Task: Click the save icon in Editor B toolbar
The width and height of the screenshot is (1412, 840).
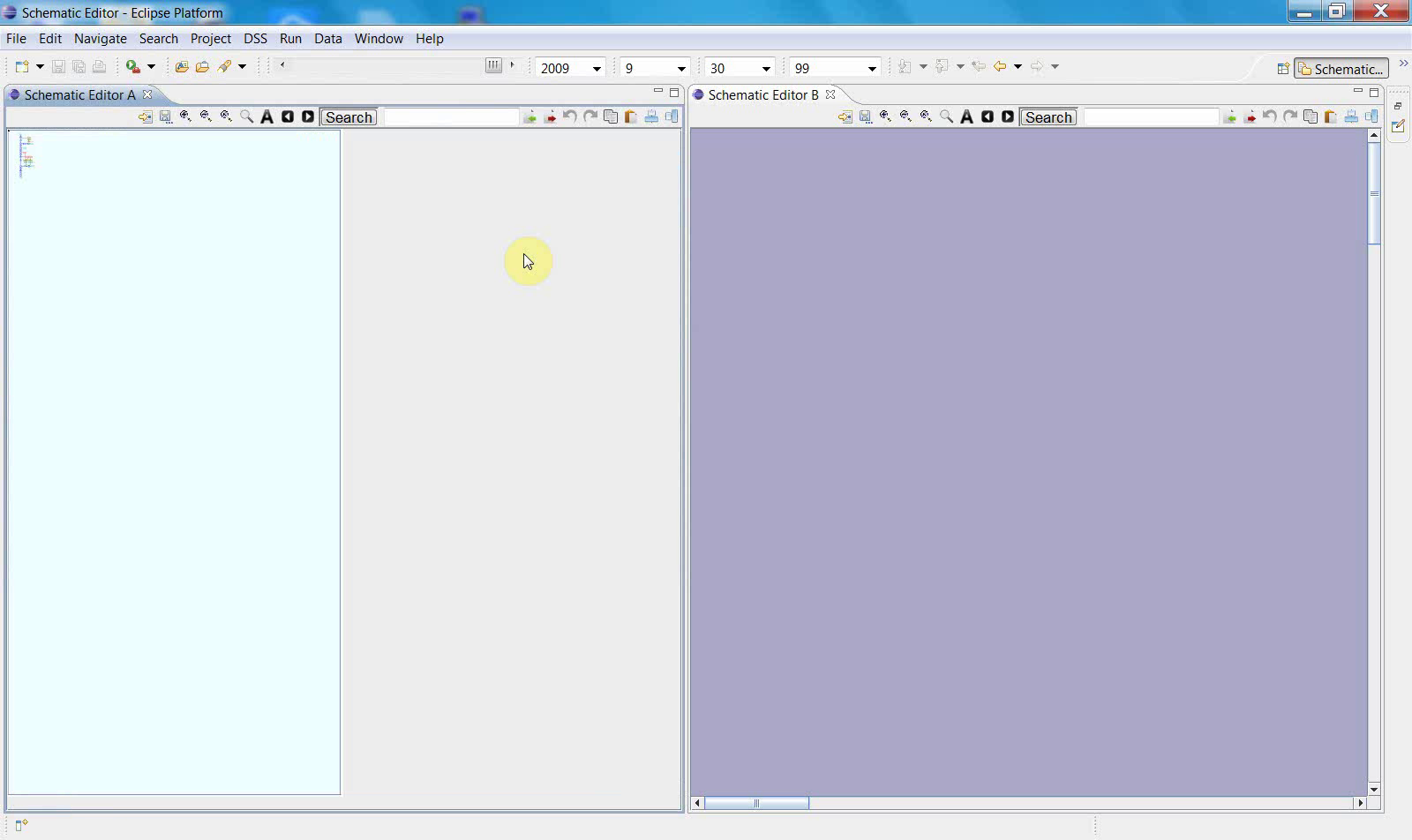Action: [x=866, y=117]
